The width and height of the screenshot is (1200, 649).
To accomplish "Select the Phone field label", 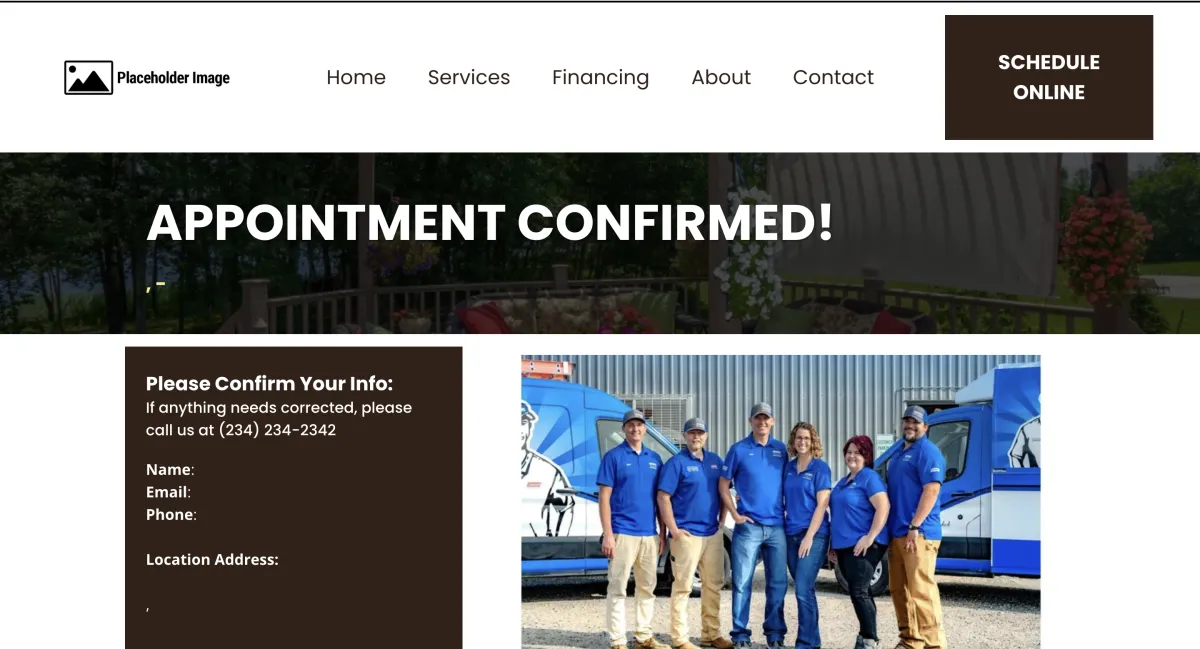I will (x=170, y=514).
